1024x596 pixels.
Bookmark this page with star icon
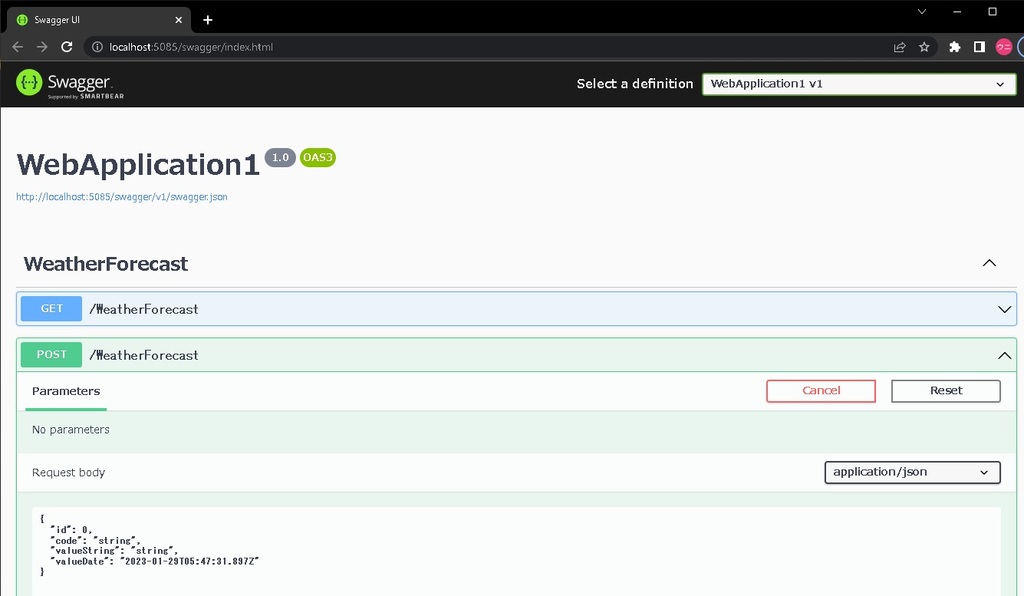924,47
